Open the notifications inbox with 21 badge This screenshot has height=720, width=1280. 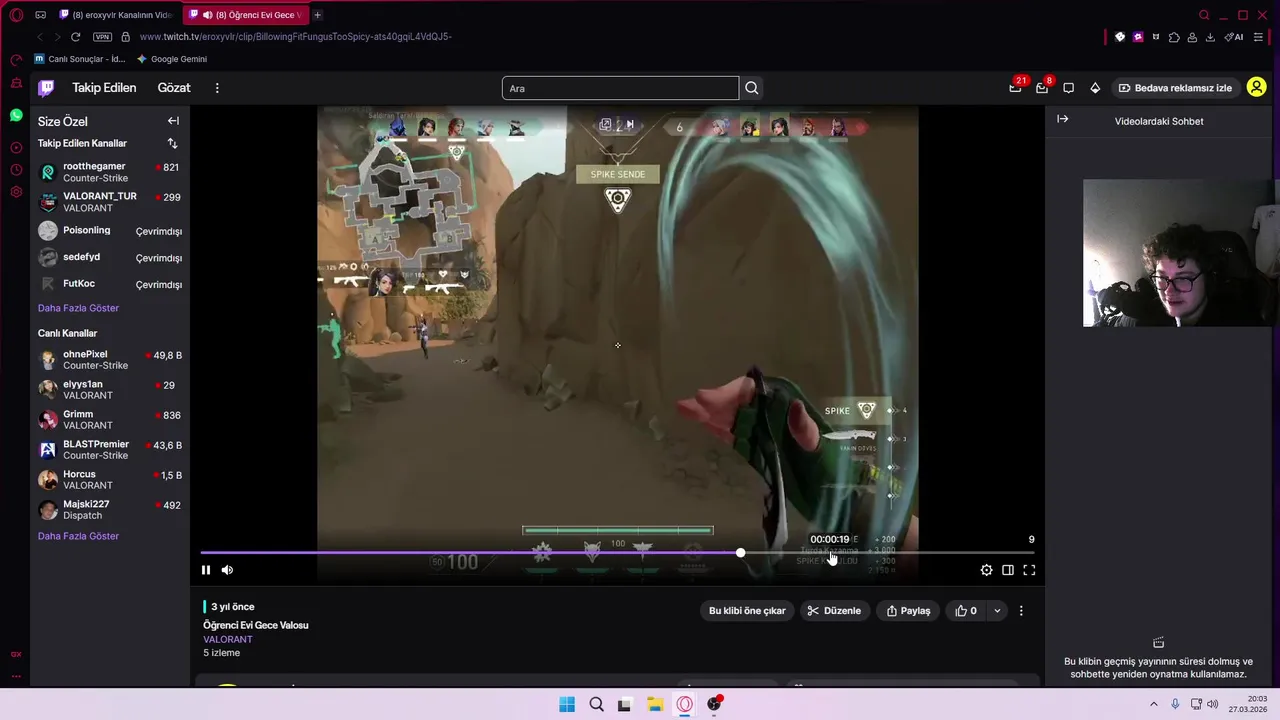[1016, 88]
